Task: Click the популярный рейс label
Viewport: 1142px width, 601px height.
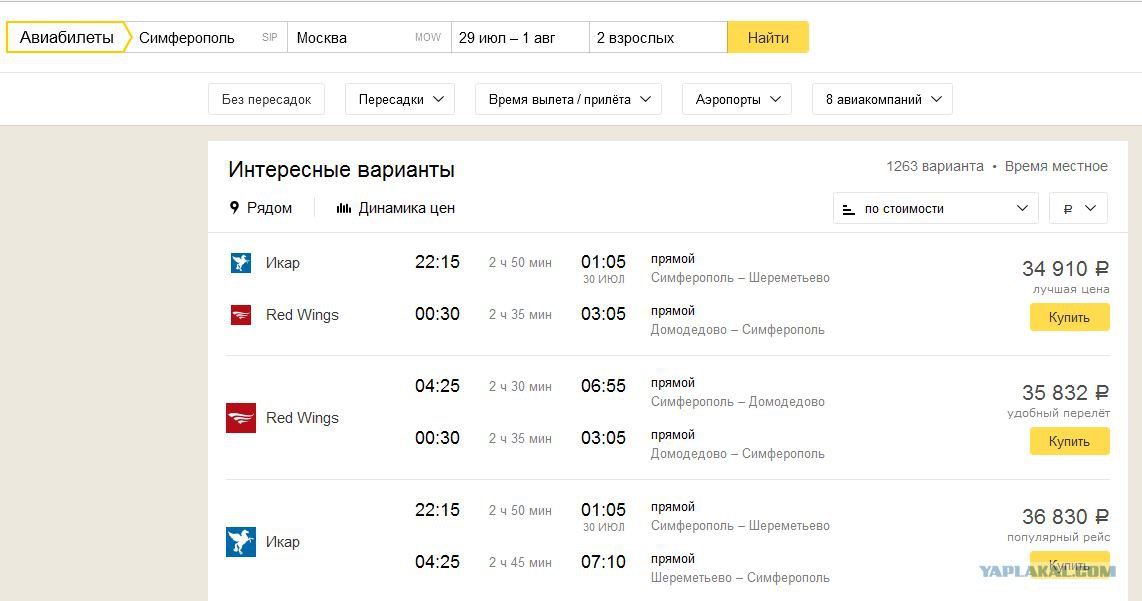Action: [1058, 537]
